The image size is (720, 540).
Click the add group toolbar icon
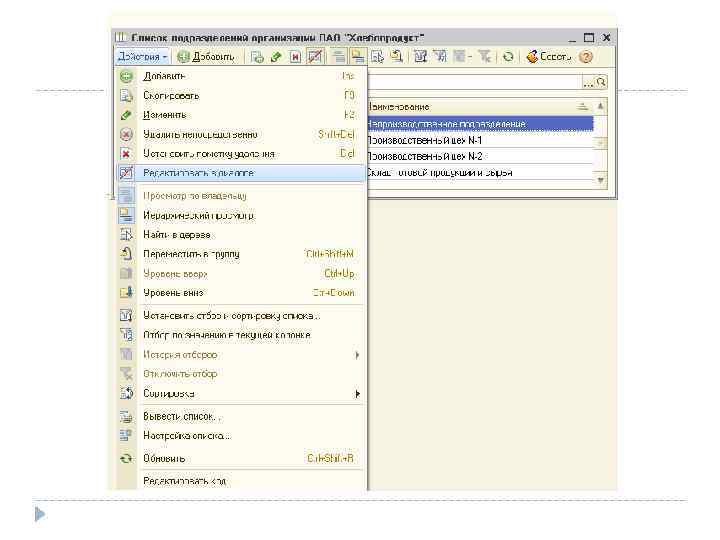(257, 57)
